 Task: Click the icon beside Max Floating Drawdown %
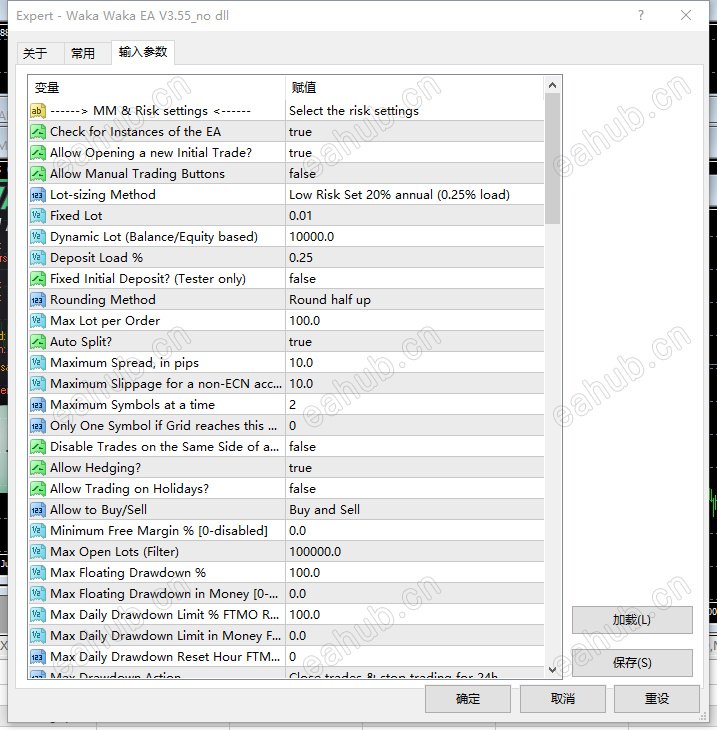pos(38,573)
